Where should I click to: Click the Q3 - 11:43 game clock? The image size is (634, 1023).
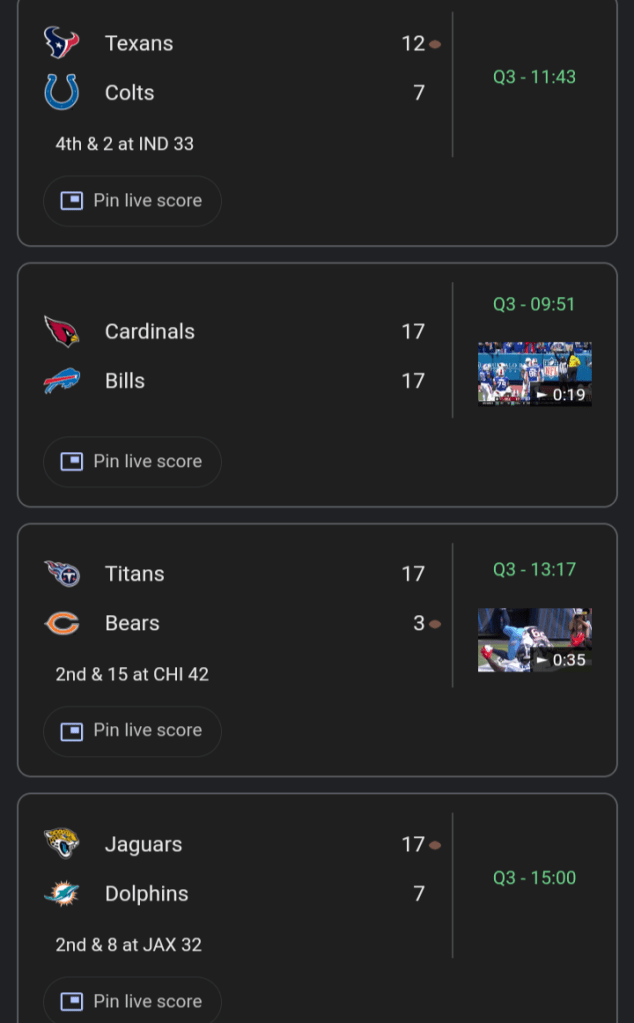pos(534,77)
